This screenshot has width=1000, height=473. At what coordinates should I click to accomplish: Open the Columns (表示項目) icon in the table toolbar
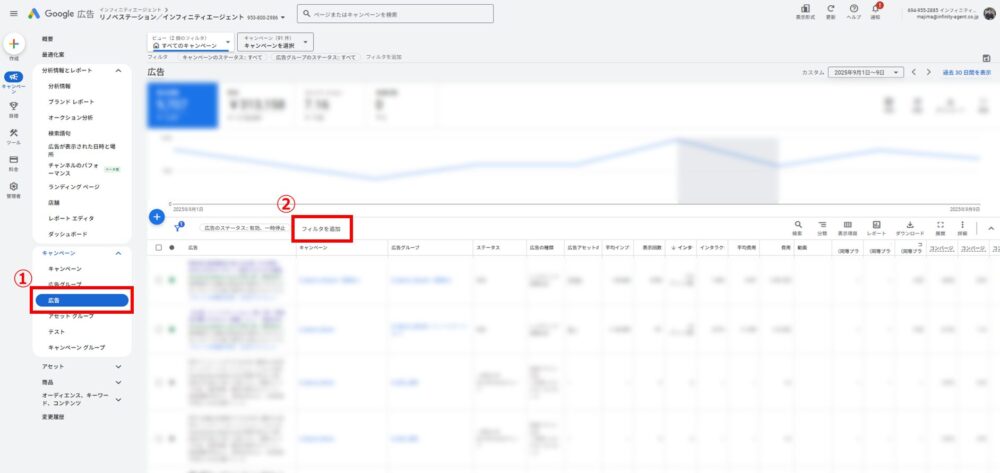(847, 226)
